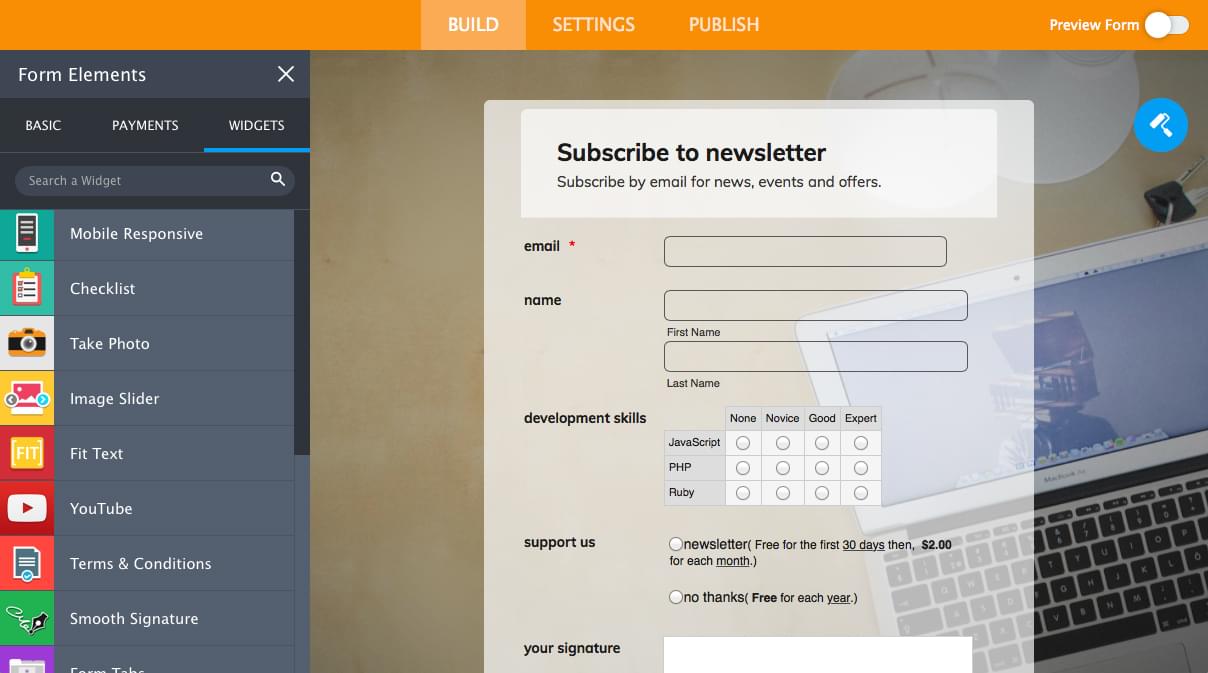Switch to Basic form elements tab
1208x673 pixels.
pos(43,126)
